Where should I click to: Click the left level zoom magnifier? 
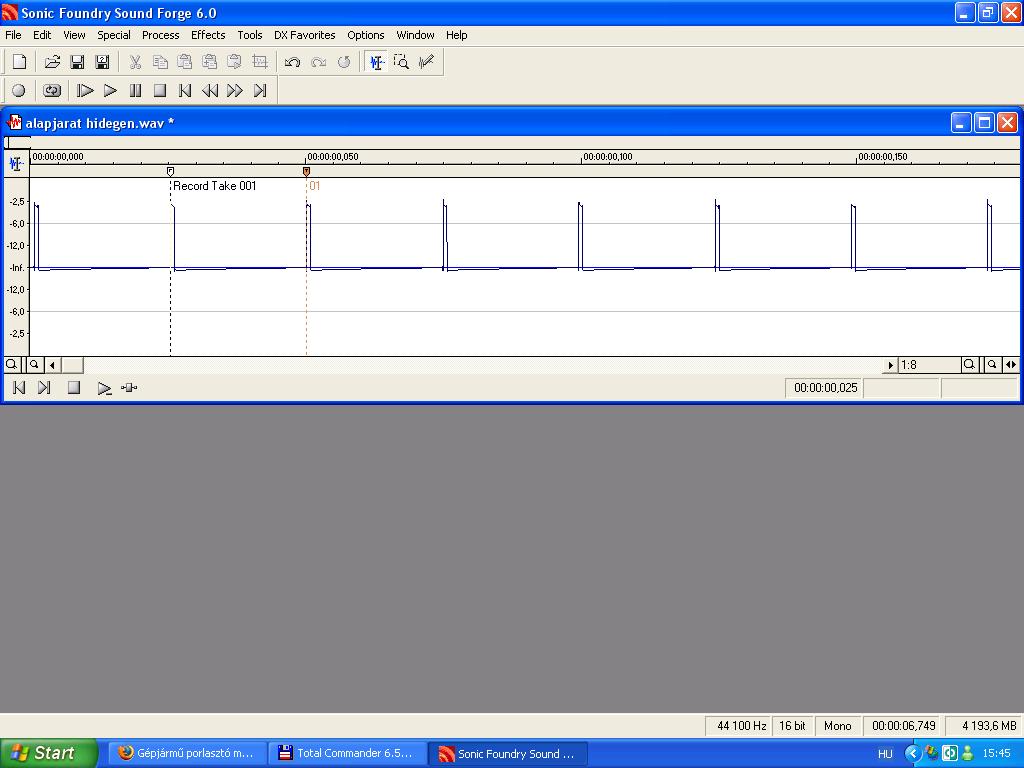pos(12,364)
